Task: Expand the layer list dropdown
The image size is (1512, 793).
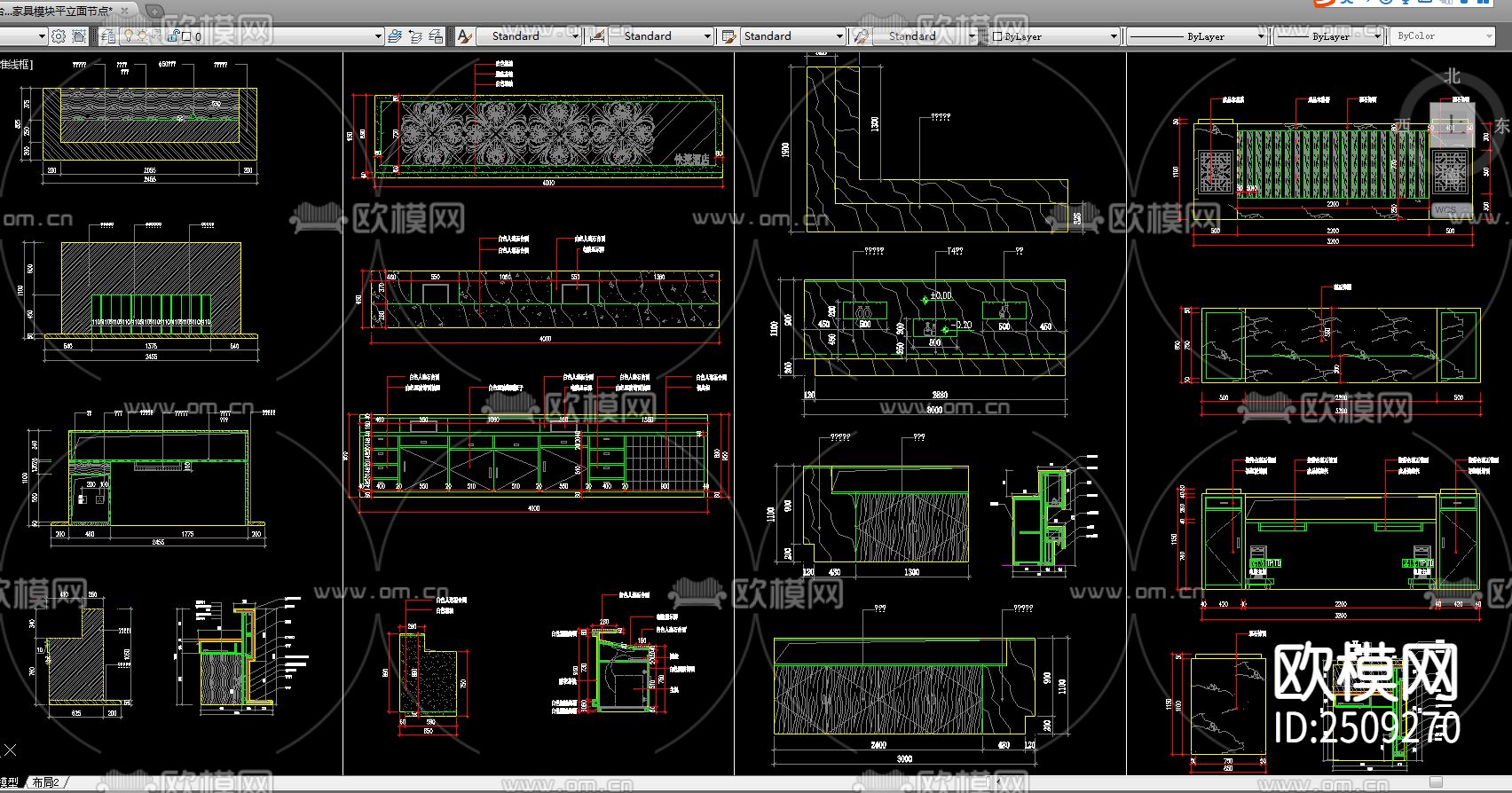Action: coord(378,36)
